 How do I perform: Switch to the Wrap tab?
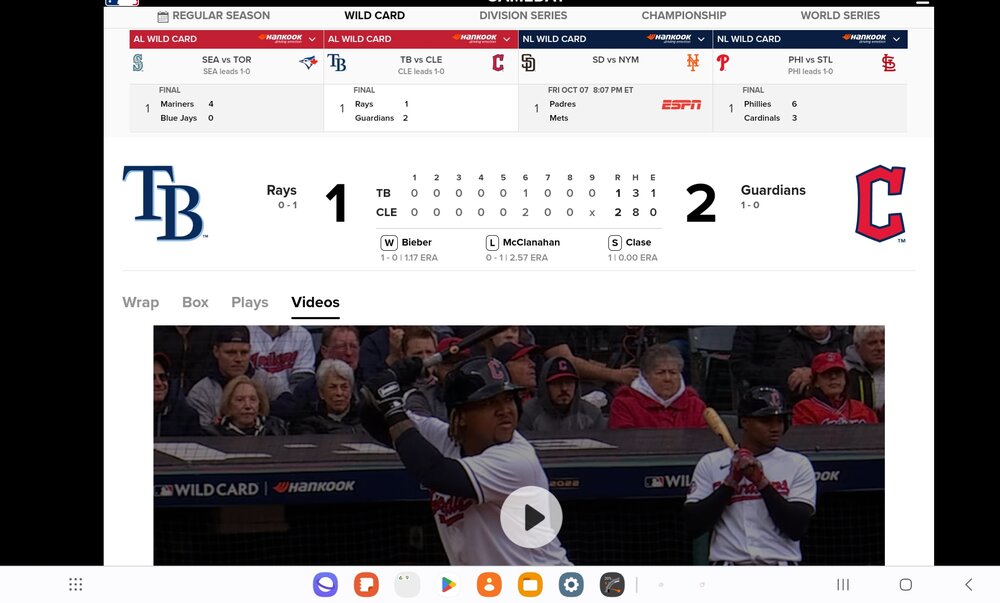(141, 302)
